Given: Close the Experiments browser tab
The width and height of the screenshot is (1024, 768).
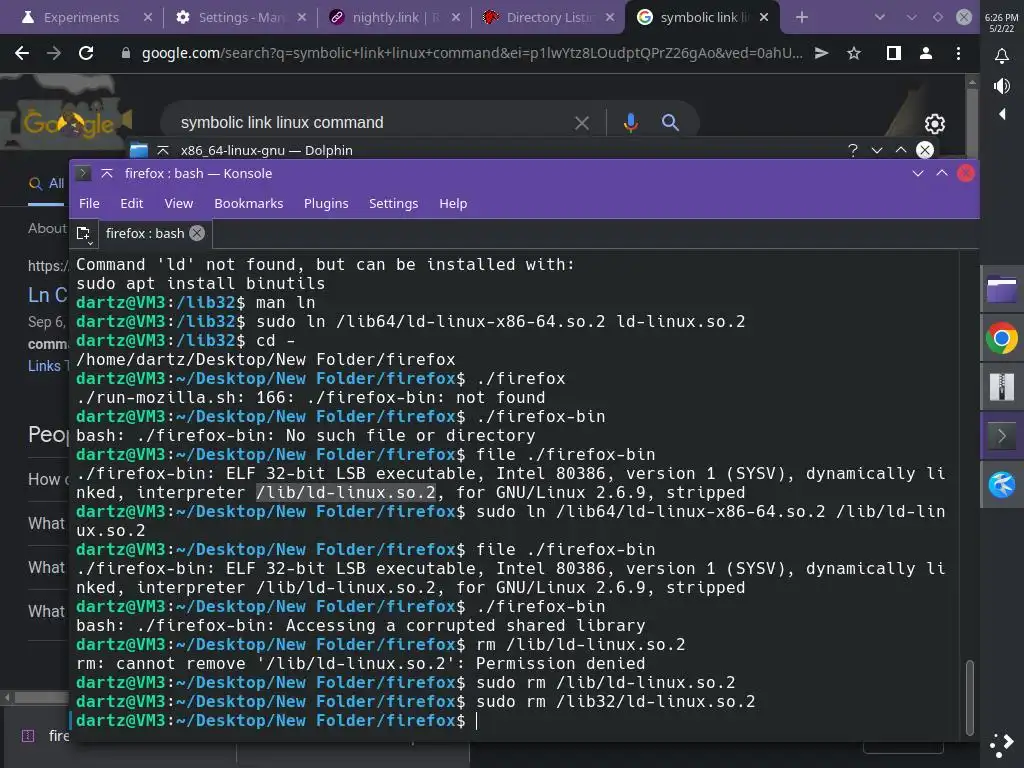Looking at the screenshot, I should point(148,17).
